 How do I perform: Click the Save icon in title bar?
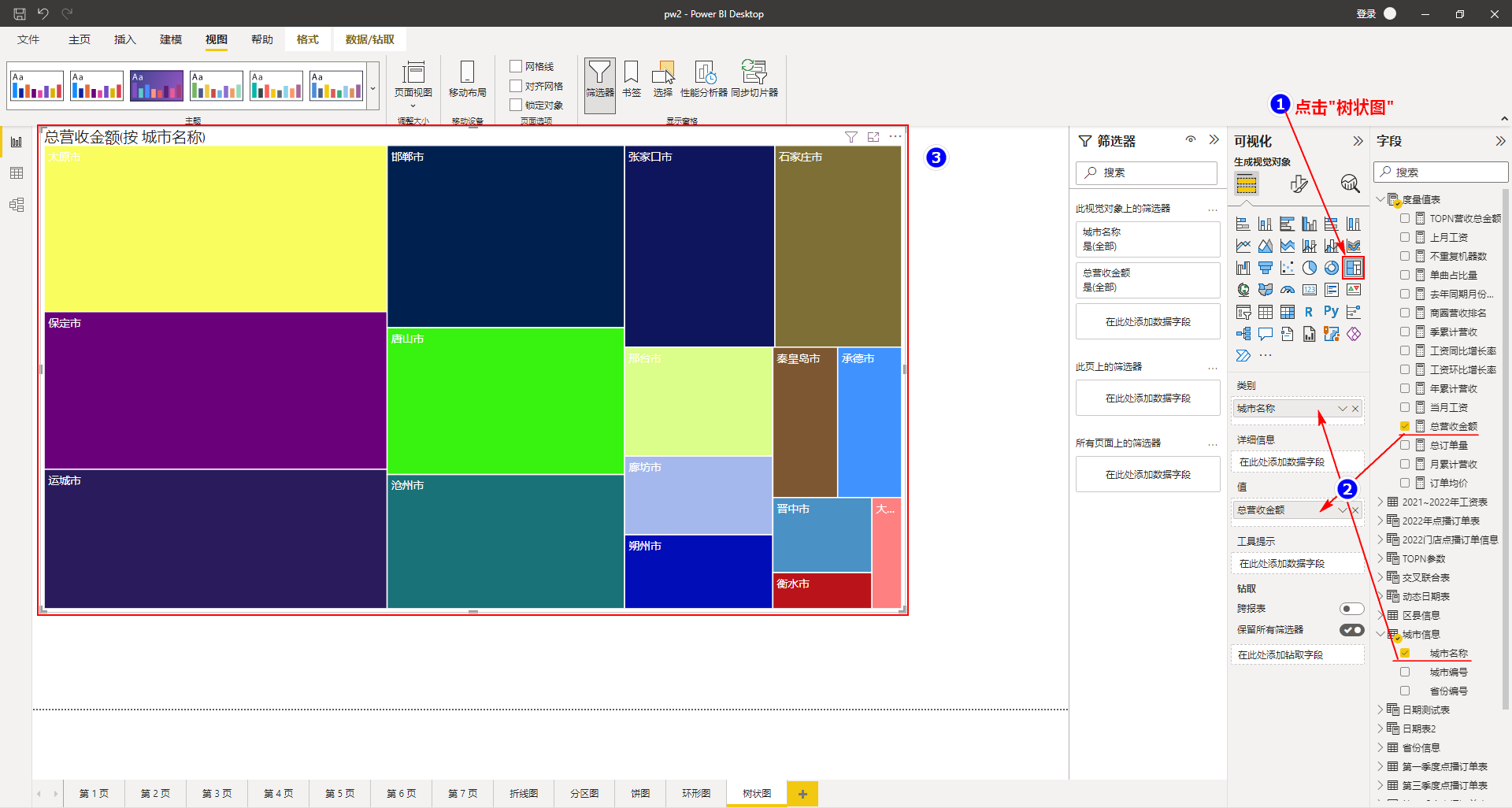20,13
